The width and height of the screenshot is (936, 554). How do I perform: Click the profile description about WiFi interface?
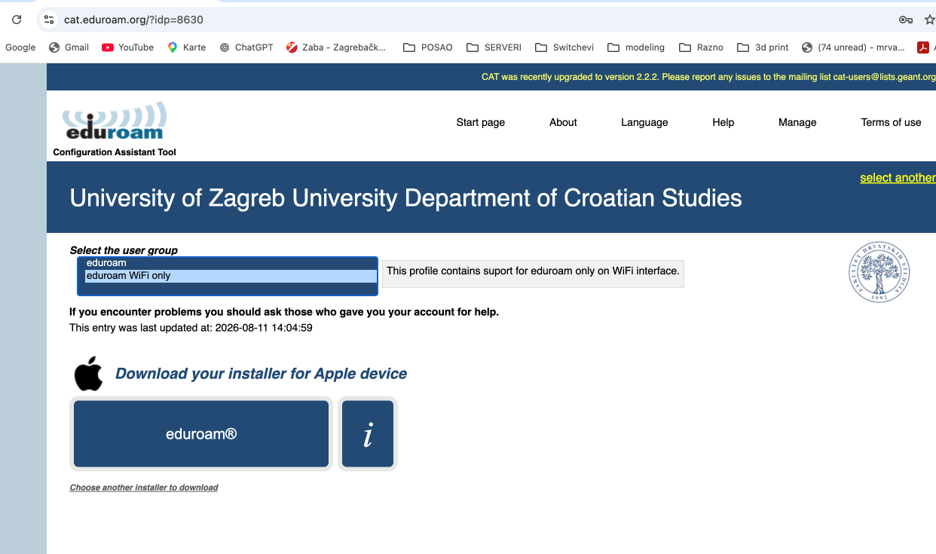tap(532, 271)
